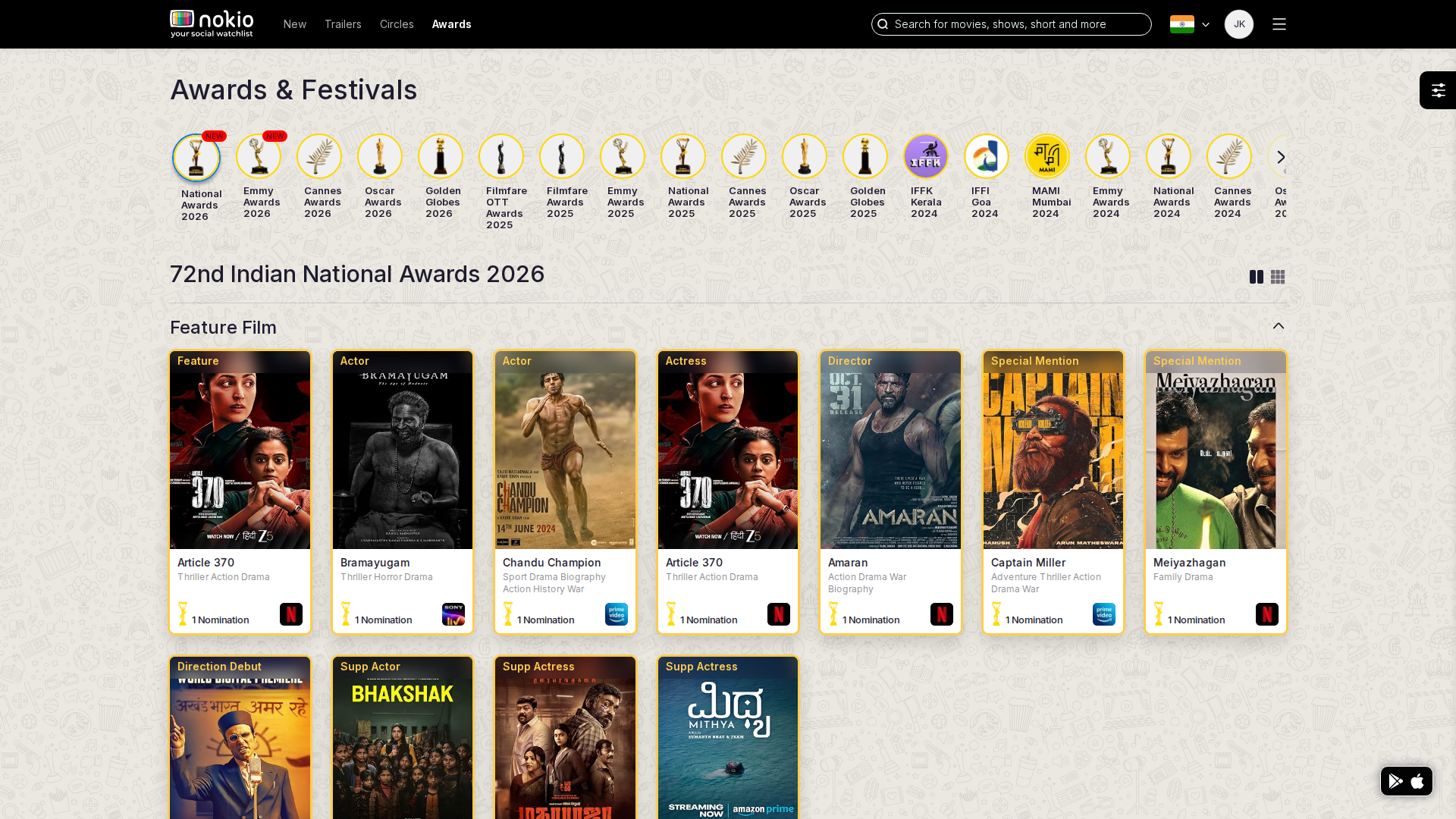Open Bramayugam movie title
Image resolution: width=1456 pixels, height=819 pixels.
click(x=375, y=563)
